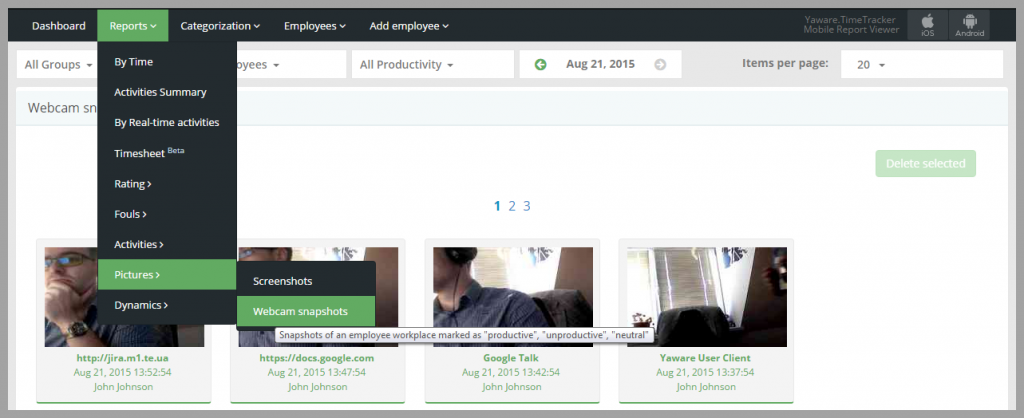The width and height of the screenshot is (1024, 418).
Task: Click John Johnson under Google Talk snapshot
Action: point(512,387)
